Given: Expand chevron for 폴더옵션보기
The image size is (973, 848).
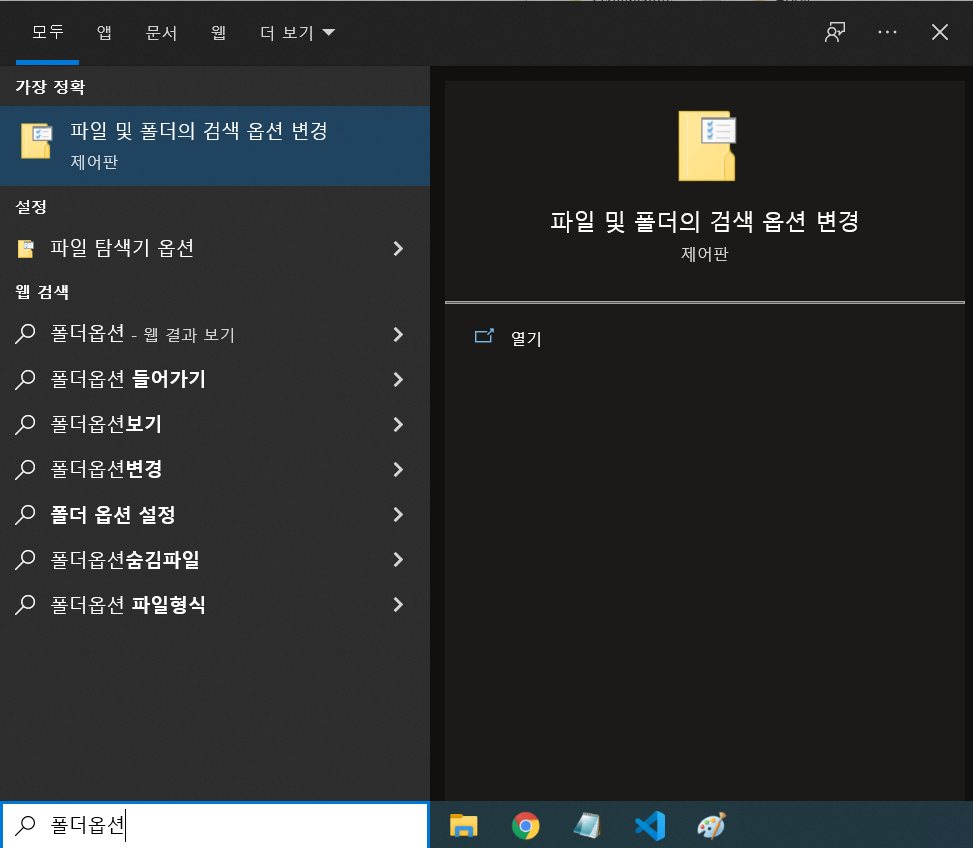Looking at the screenshot, I should [398, 424].
